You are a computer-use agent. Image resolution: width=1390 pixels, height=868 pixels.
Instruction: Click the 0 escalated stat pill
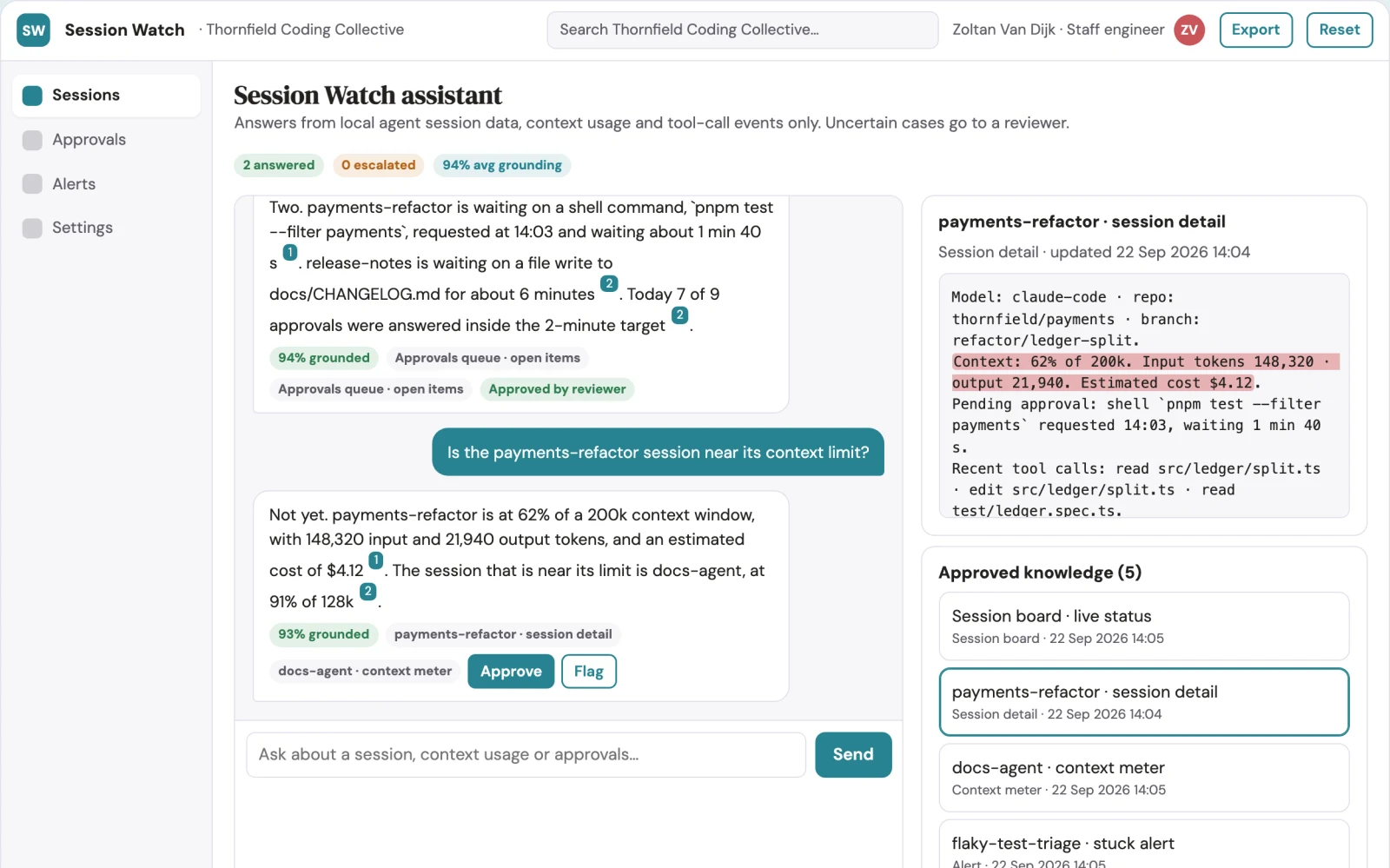click(x=378, y=165)
